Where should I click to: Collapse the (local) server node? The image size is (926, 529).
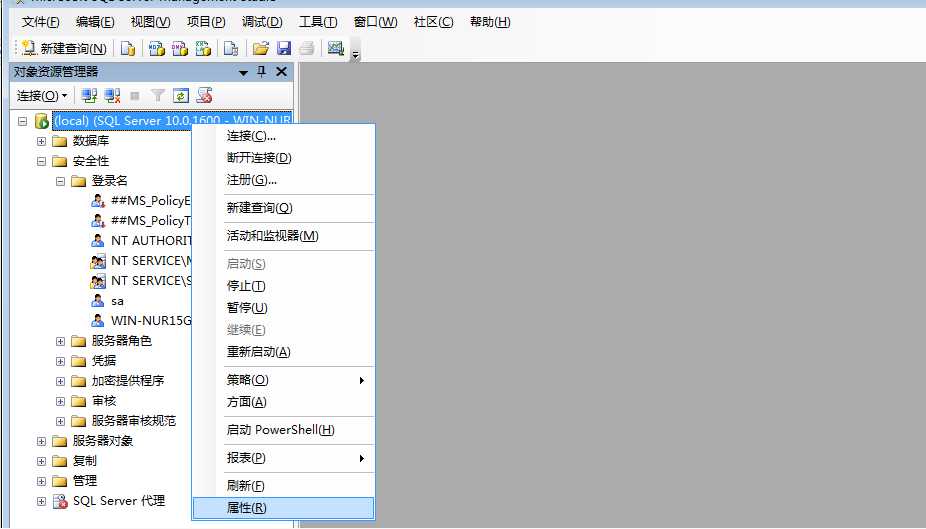tap(22, 121)
